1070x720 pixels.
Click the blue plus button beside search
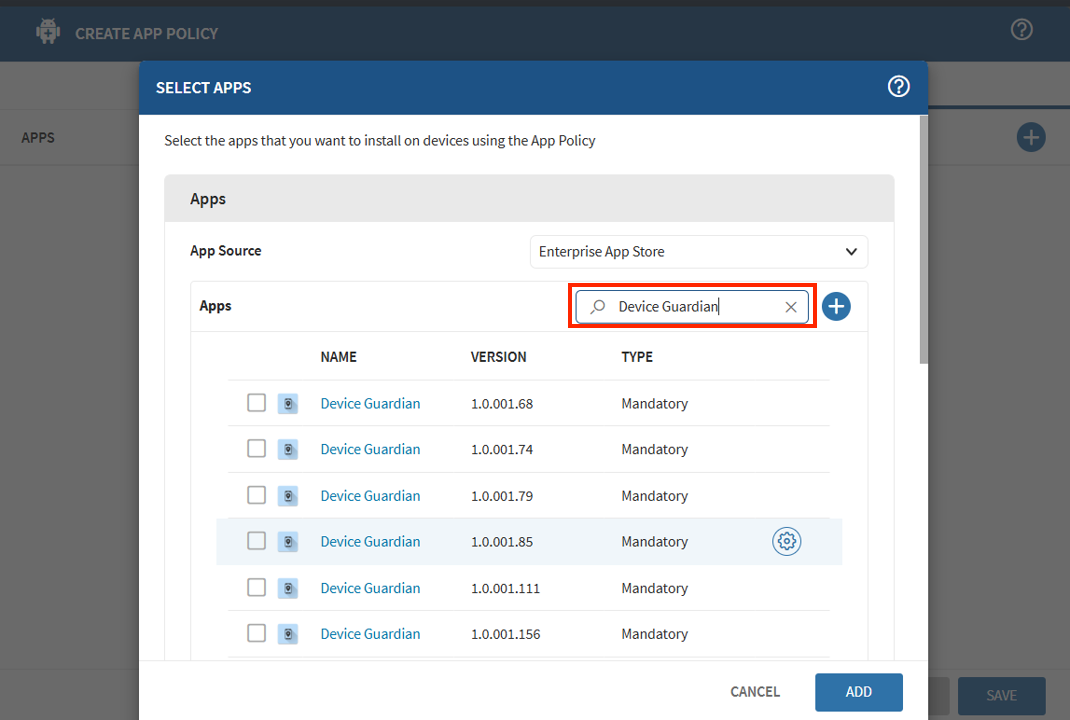tap(836, 306)
